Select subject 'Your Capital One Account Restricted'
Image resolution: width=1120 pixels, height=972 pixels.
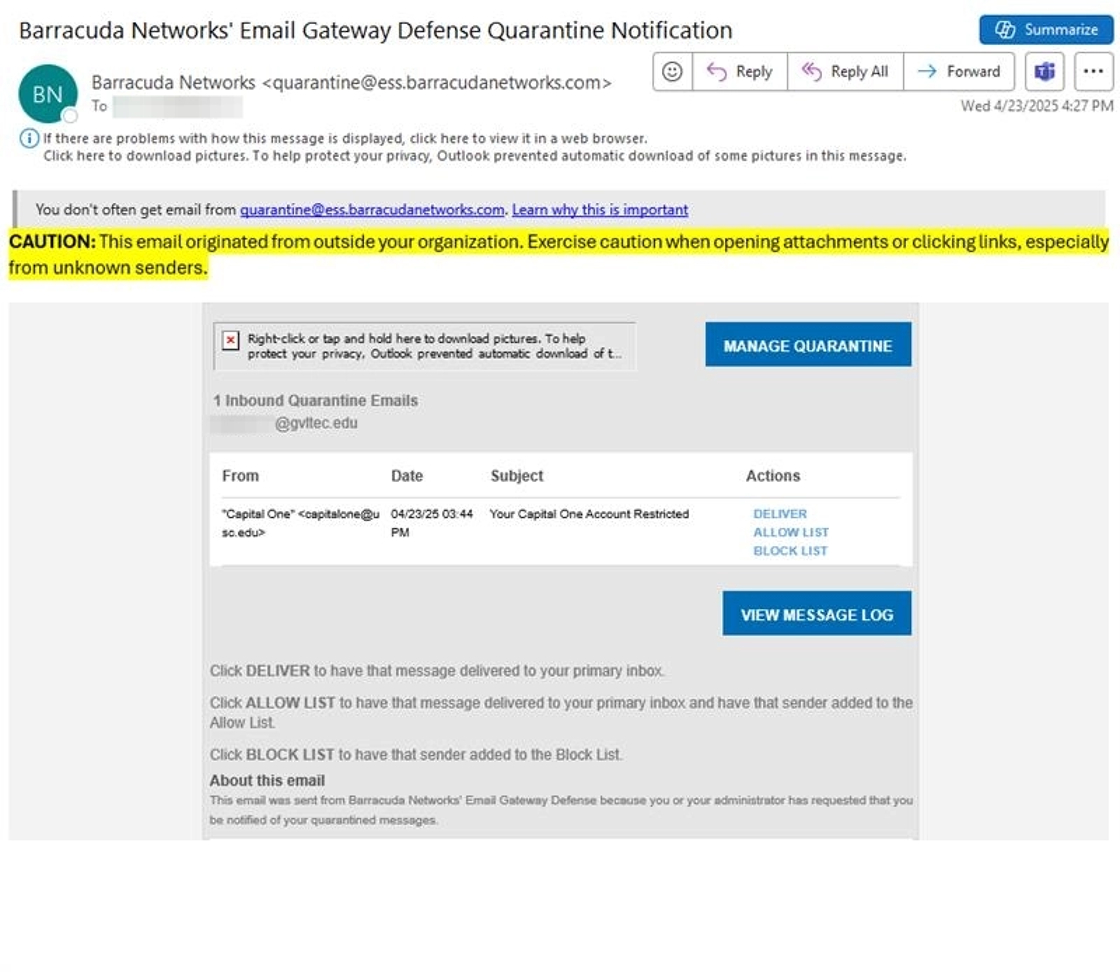click(x=589, y=514)
